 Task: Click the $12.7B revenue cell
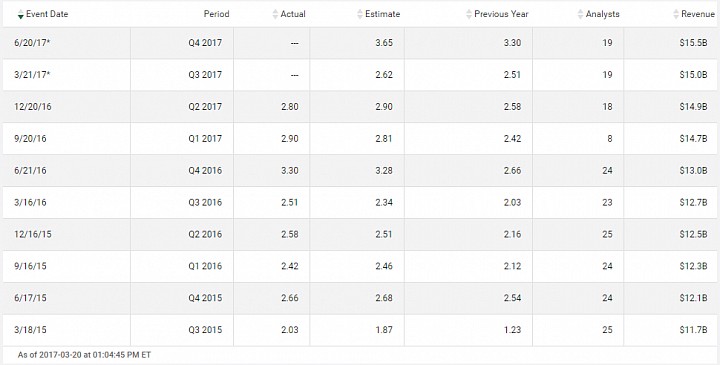(x=670, y=202)
